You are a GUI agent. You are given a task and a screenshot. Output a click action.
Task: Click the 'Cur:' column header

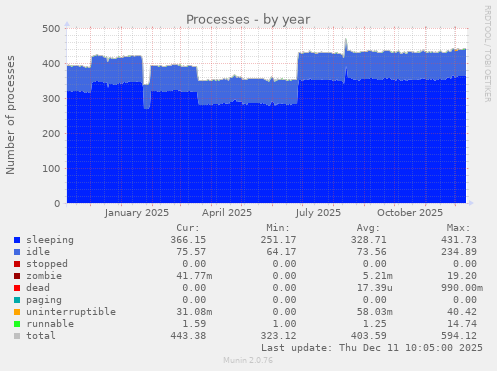point(188,228)
